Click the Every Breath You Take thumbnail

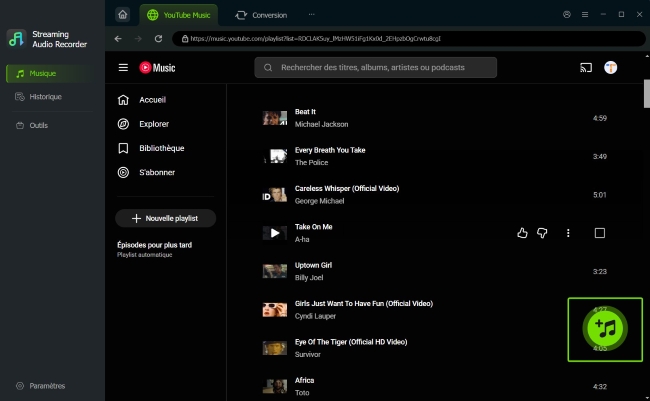click(x=274, y=156)
